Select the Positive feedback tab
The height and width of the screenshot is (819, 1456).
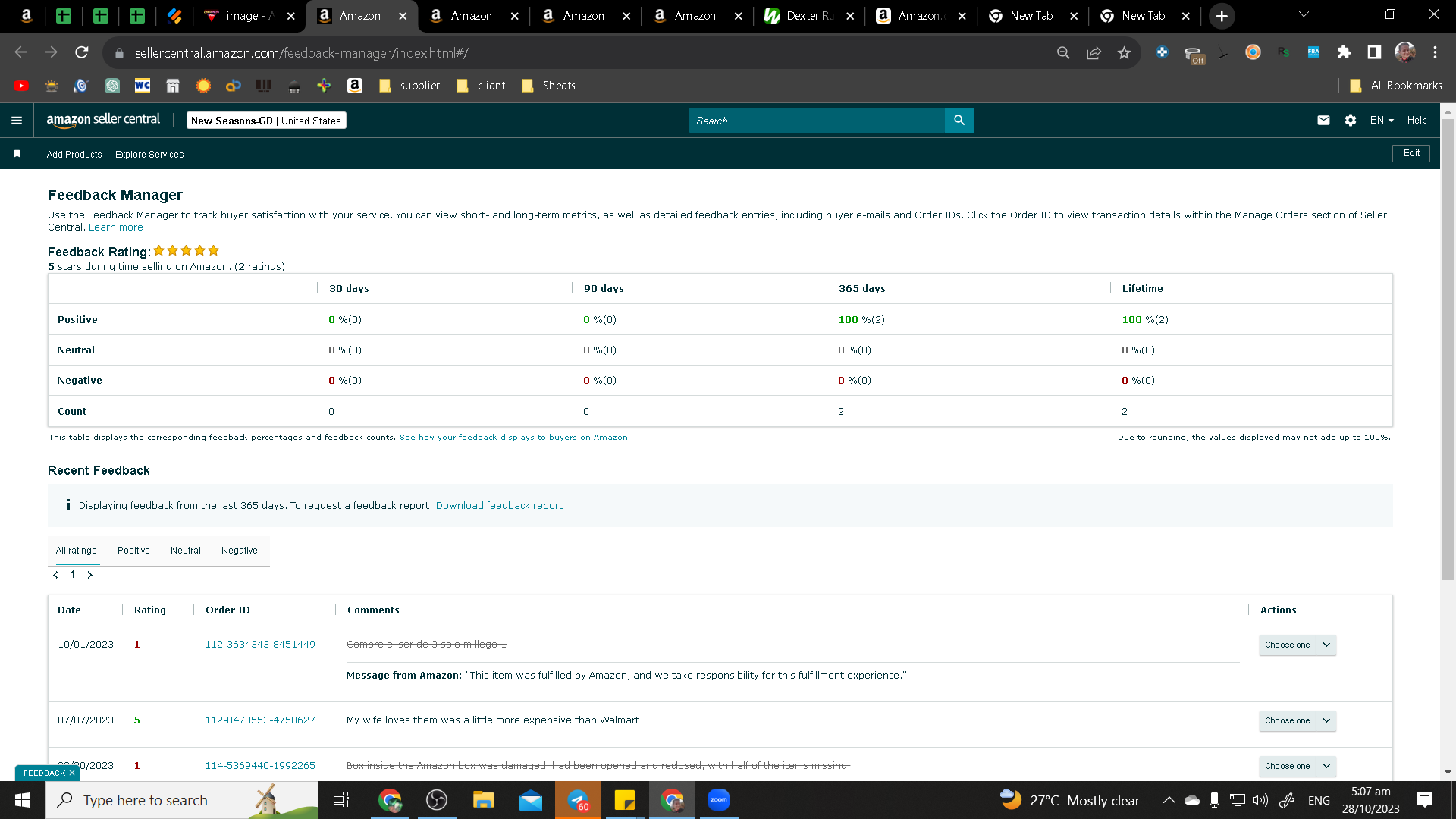(133, 551)
